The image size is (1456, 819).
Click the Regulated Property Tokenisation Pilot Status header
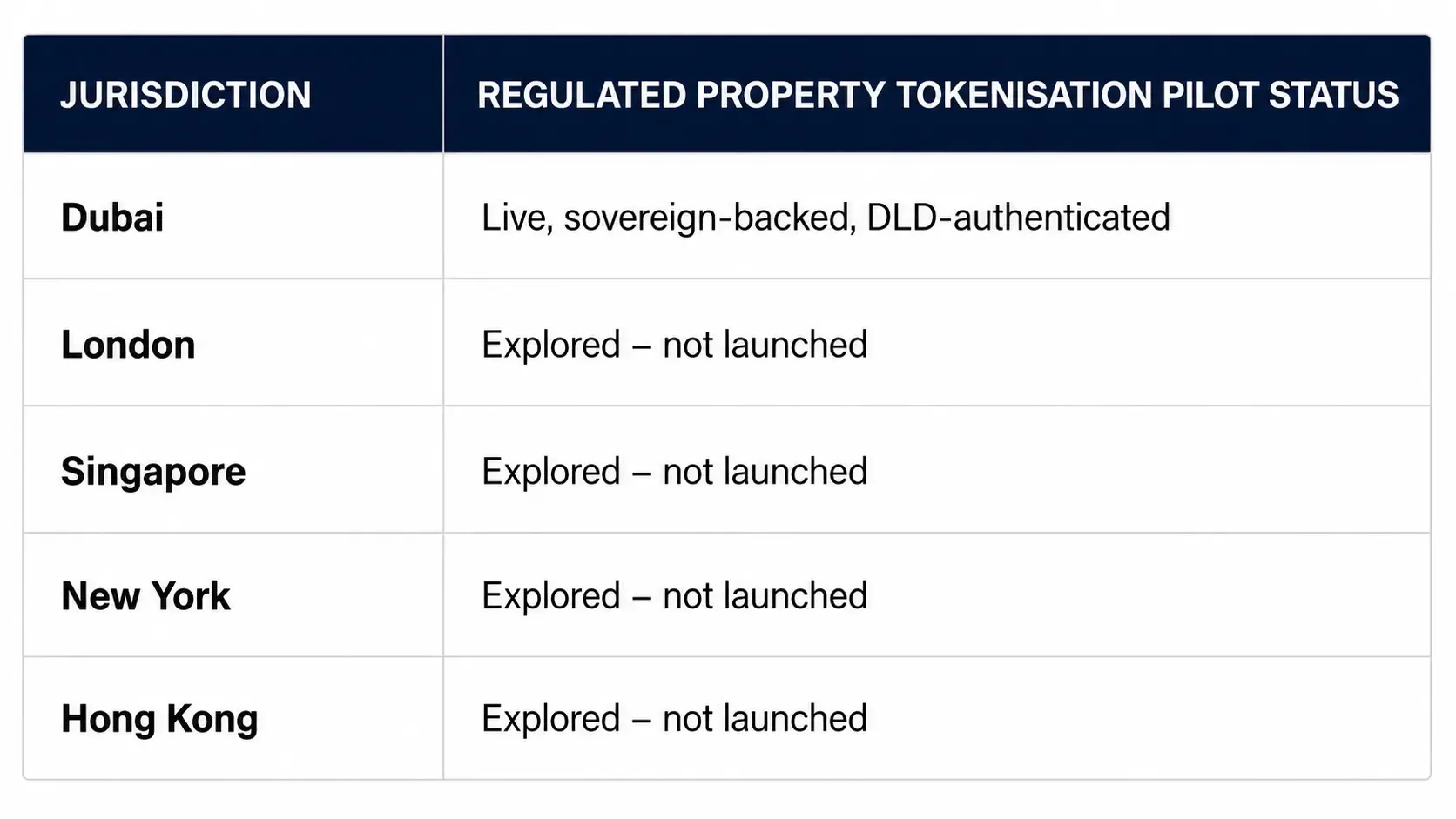pyautogui.click(x=938, y=95)
